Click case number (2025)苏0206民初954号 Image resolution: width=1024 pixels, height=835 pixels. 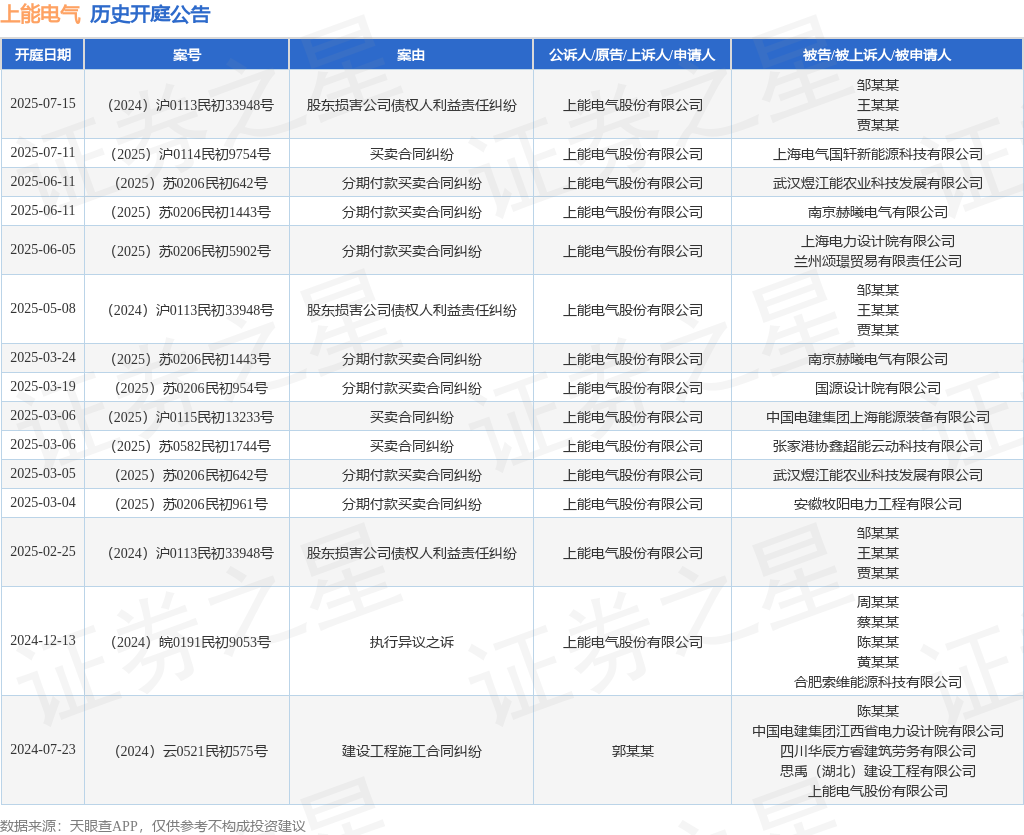click(191, 388)
